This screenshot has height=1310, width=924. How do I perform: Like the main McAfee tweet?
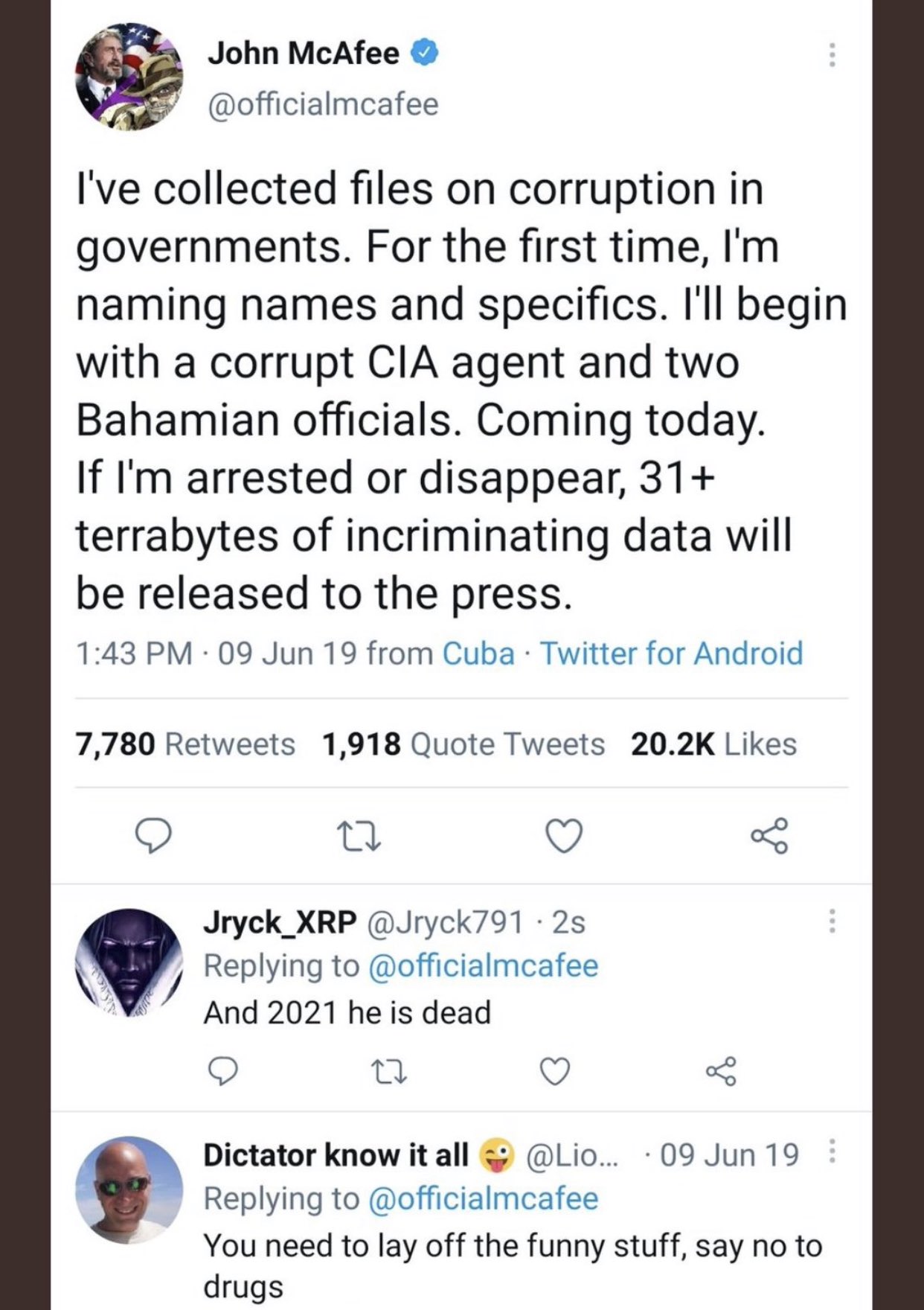(x=564, y=836)
